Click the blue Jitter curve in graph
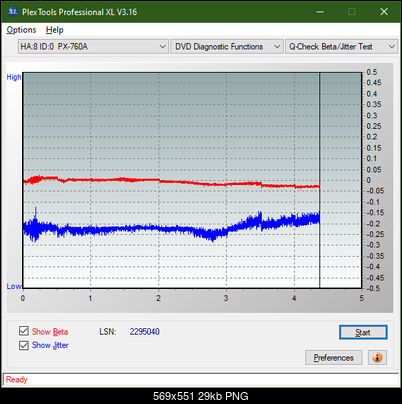 (173, 229)
